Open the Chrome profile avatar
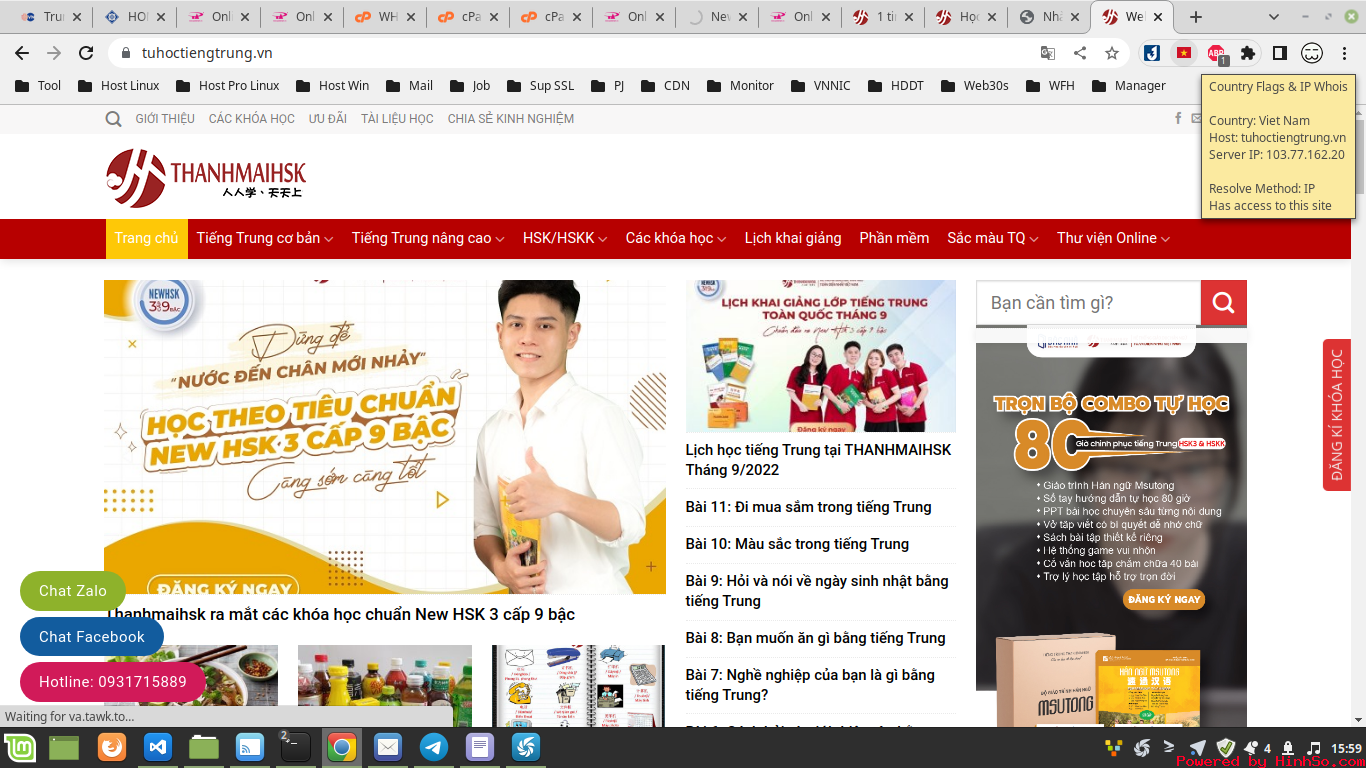This screenshot has height=768, width=1366. 1312,53
